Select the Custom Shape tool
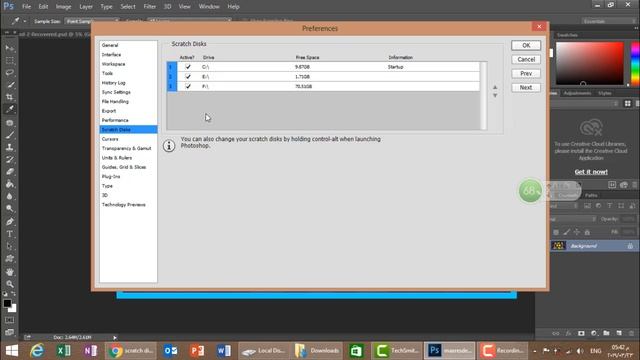This screenshot has height=360, width=640. [x=9, y=258]
